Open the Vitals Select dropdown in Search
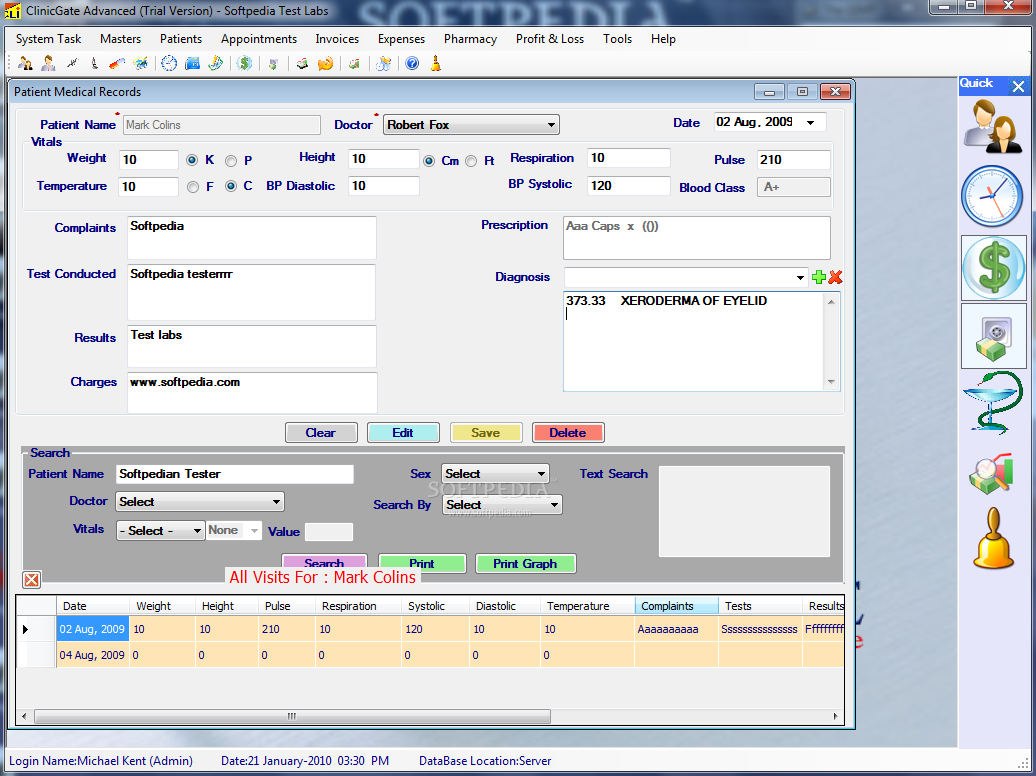 [161, 531]
